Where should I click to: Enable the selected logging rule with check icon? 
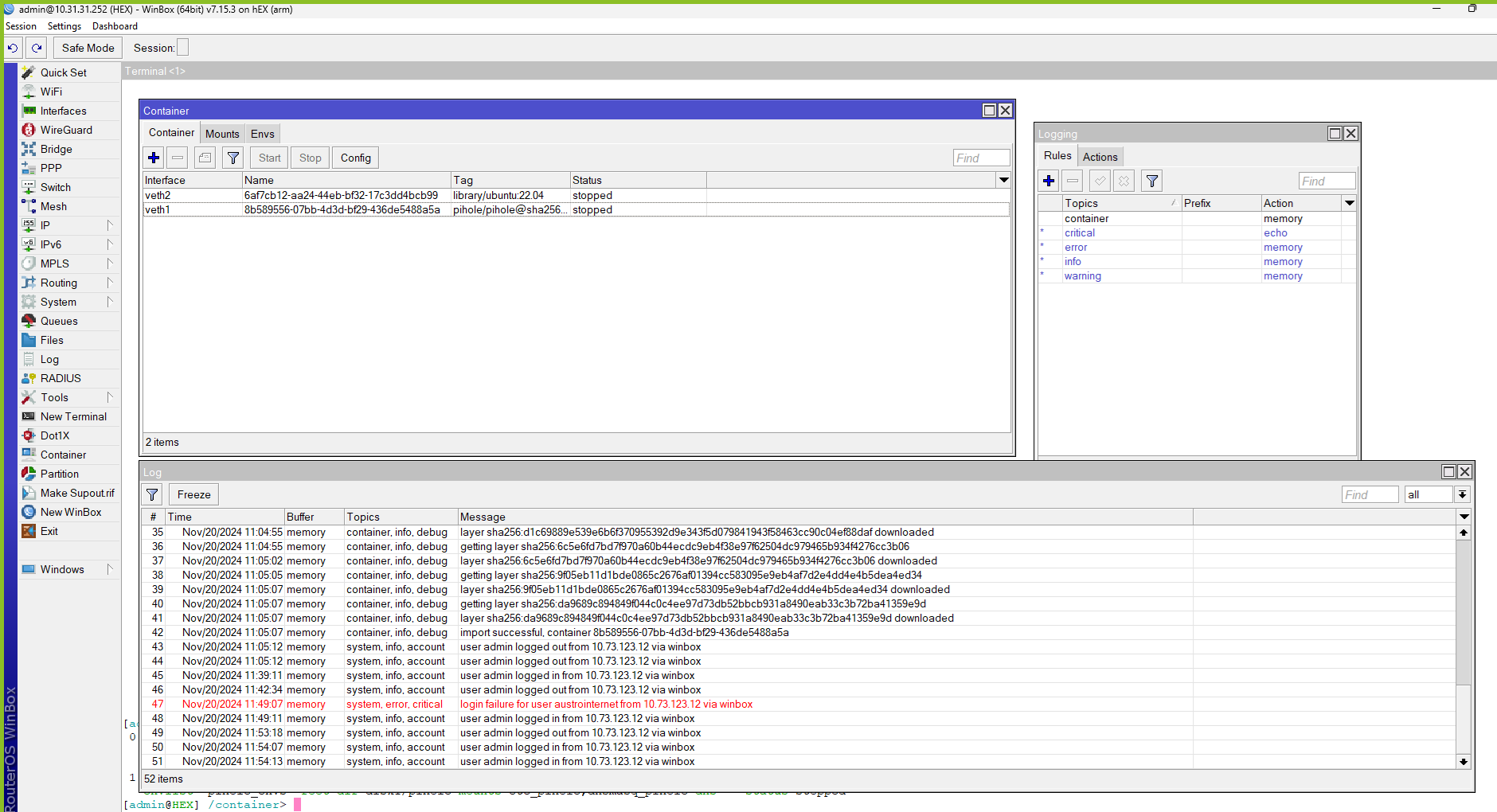(x=1100, y=181)
